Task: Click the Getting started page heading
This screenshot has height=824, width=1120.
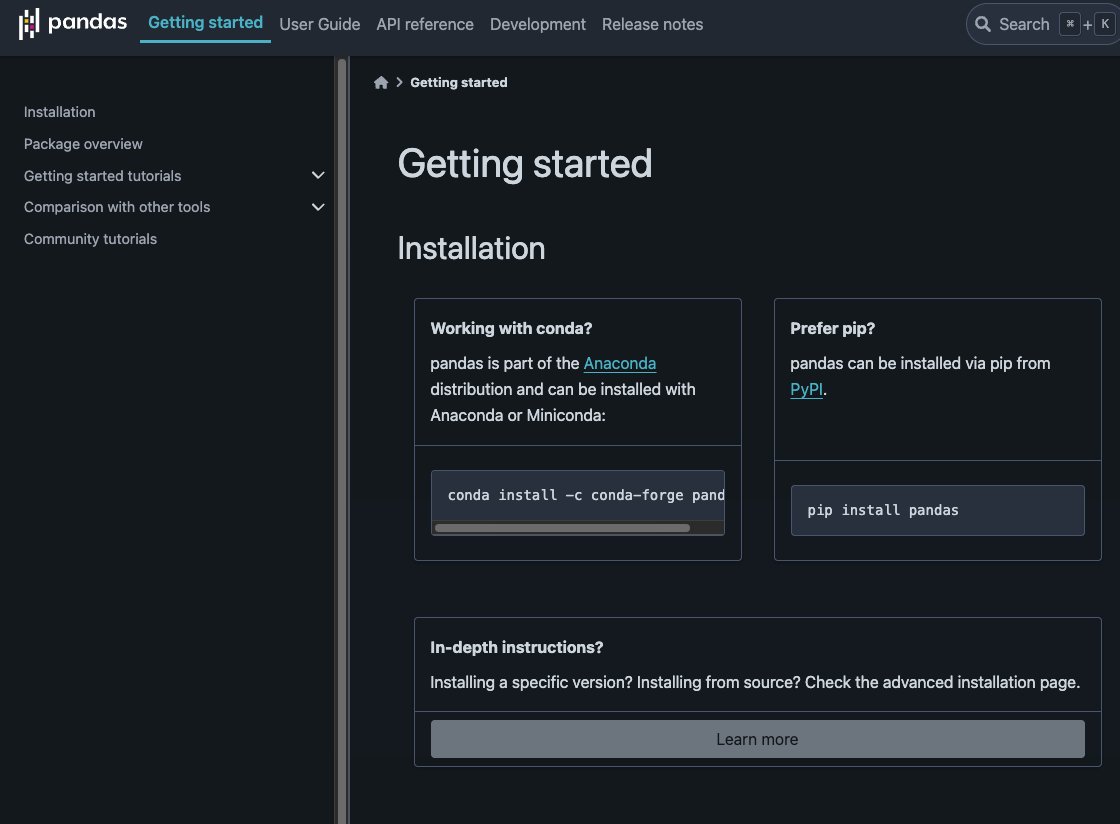Action: [x=525, y=164]
